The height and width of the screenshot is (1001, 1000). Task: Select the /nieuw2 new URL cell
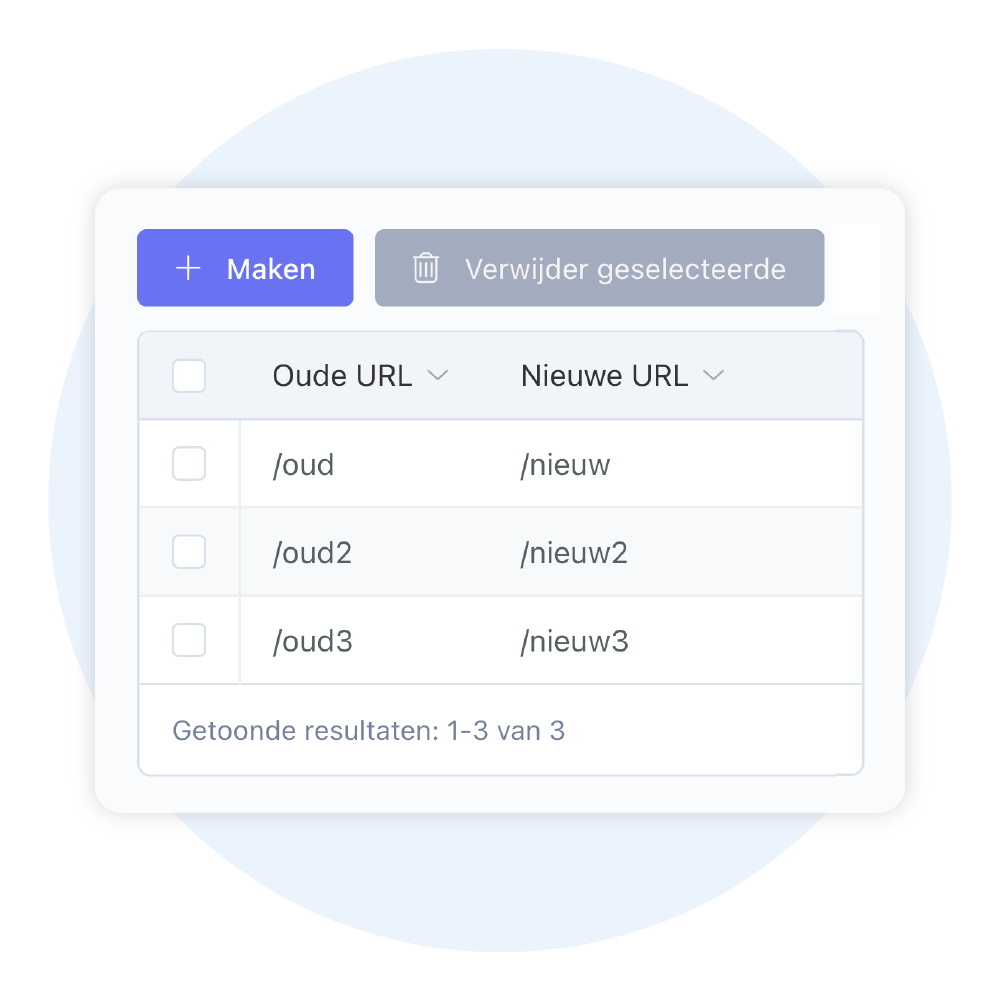(574, 553)
